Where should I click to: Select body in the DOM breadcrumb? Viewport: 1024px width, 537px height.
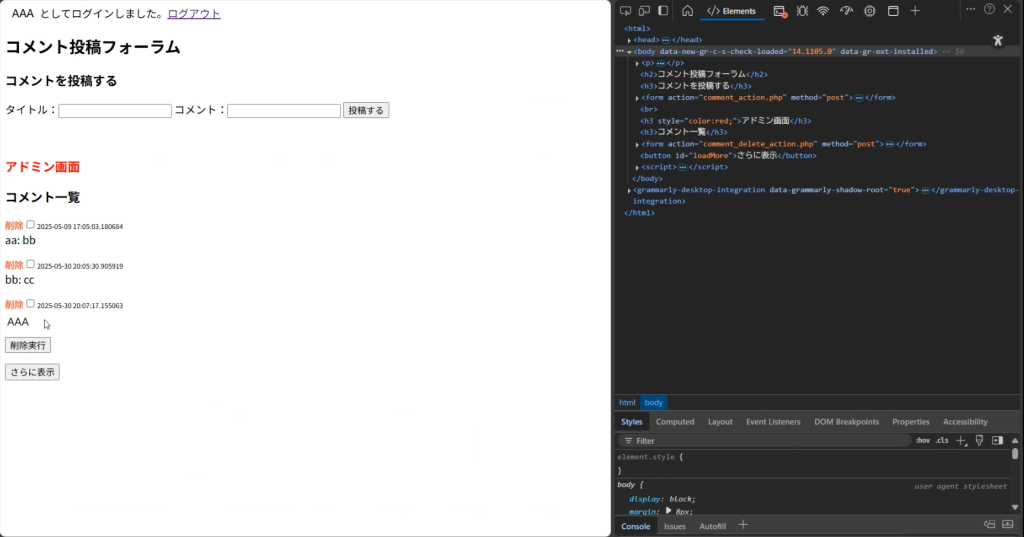(653, 402)
